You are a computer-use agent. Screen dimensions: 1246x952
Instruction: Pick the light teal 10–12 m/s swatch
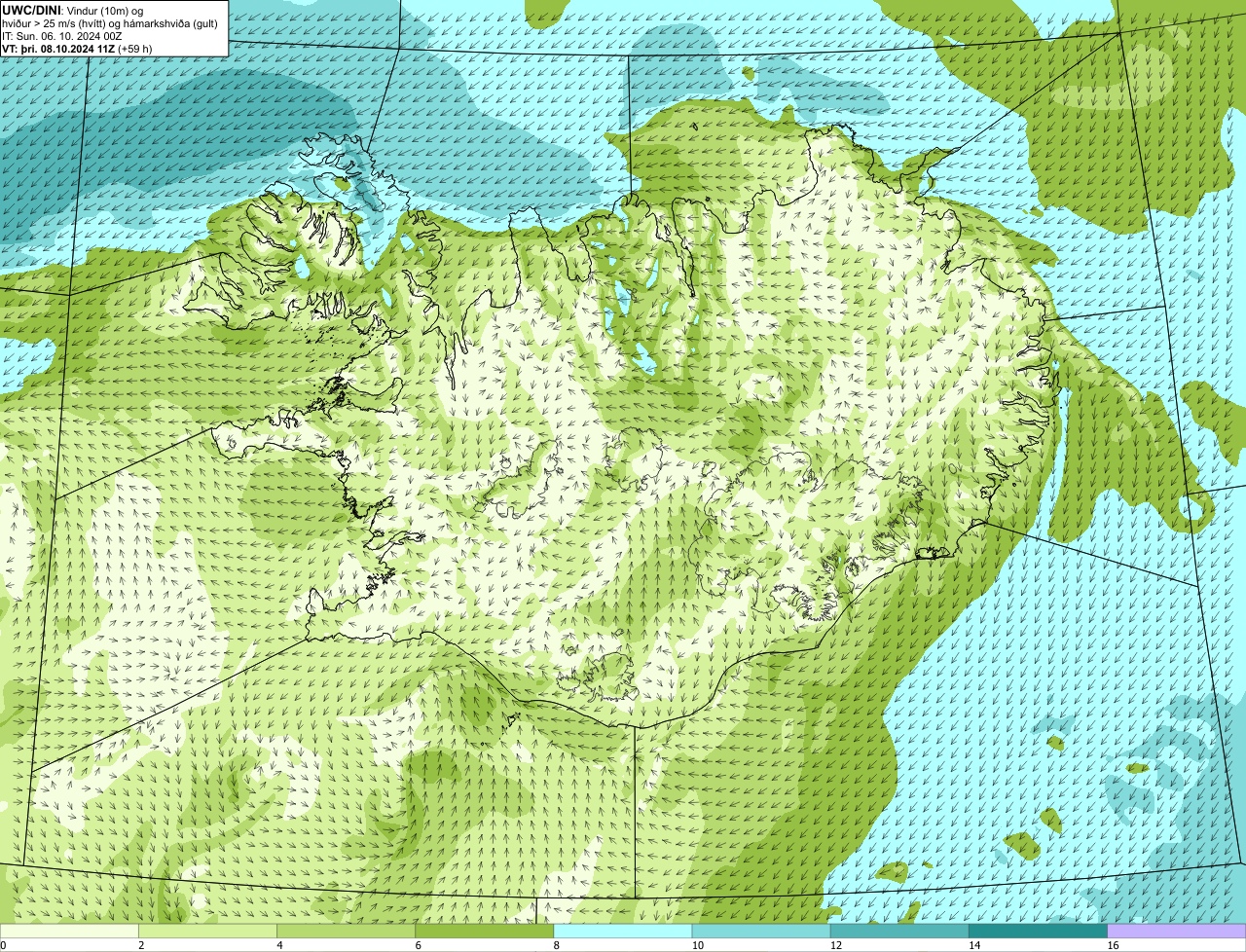pos(761,932)
